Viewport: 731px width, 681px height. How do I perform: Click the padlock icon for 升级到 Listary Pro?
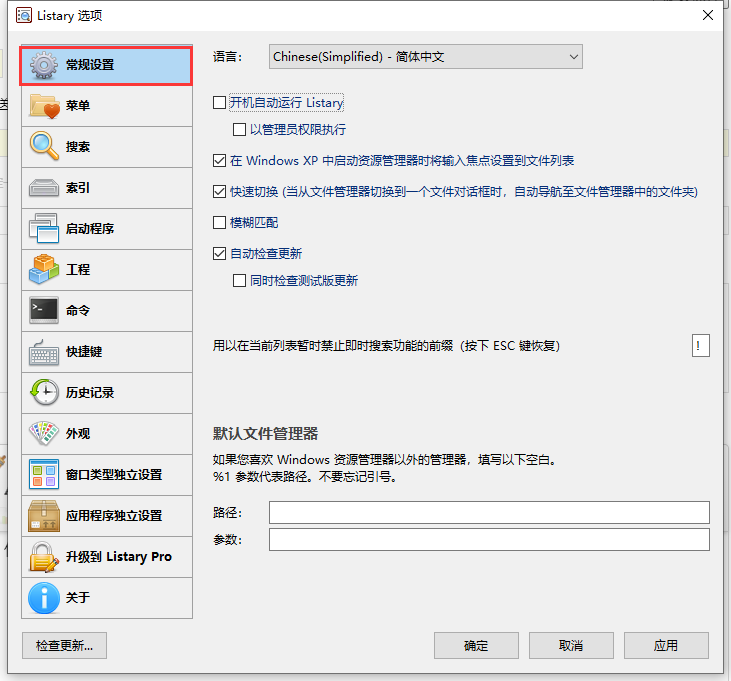pyautogui.click(x=44, y=557)
